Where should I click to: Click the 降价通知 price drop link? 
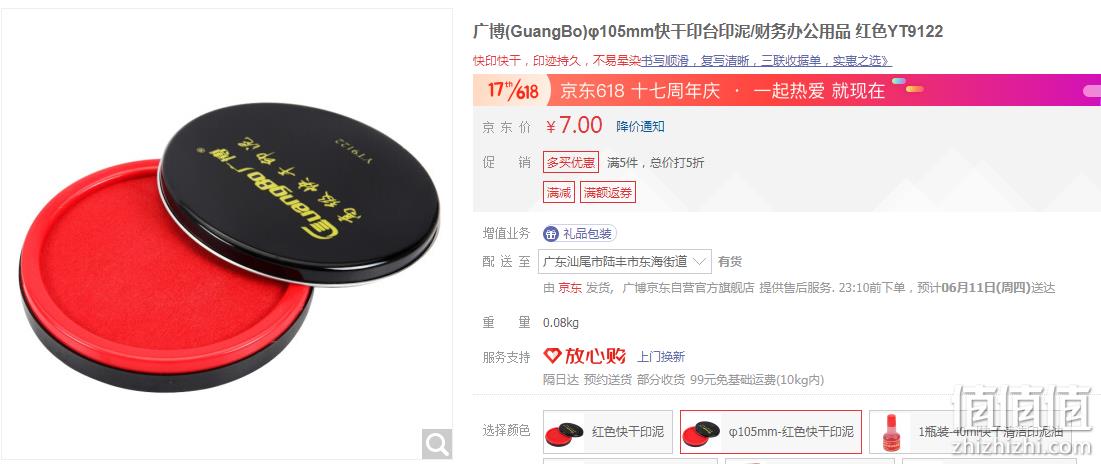(640, 126)
